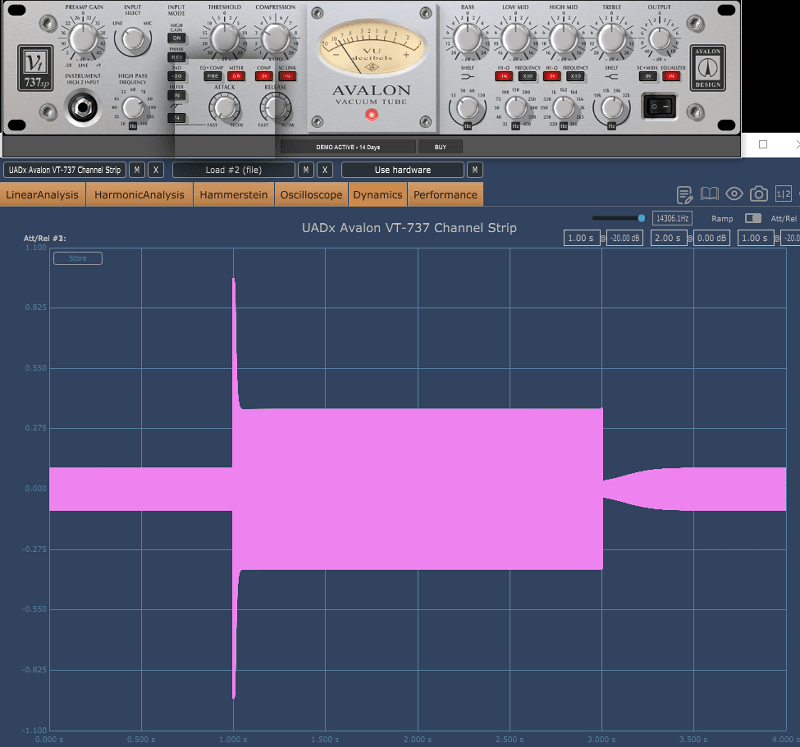
Task: Toggle the Ramp switch
Action: pyautogui.click(x=753, y=218)
